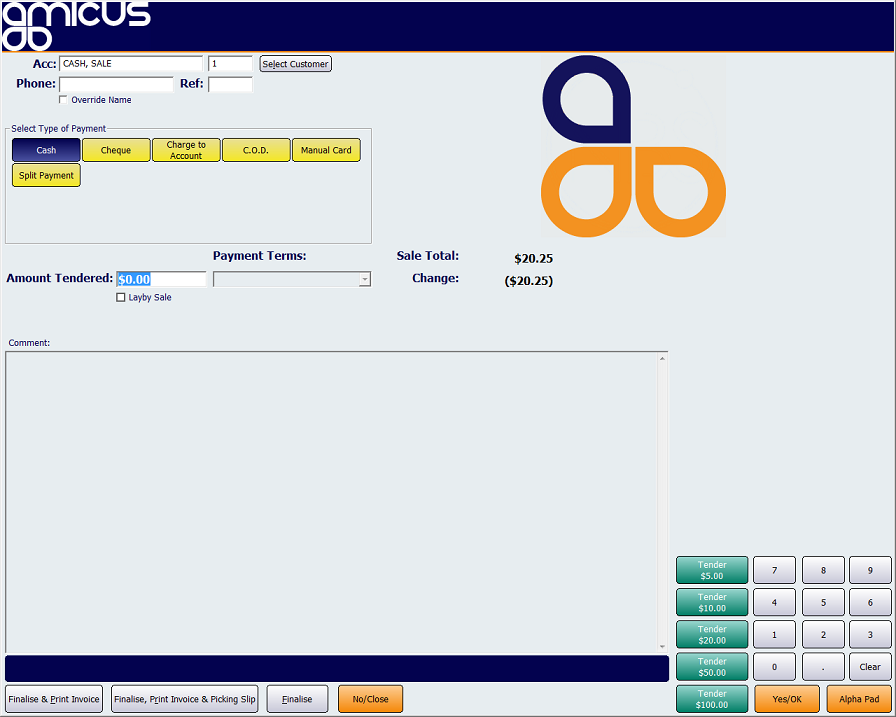Select Split Payment option
Image resolution: width=896 pixels, height=717 pixels.
(x=46, y=175)
